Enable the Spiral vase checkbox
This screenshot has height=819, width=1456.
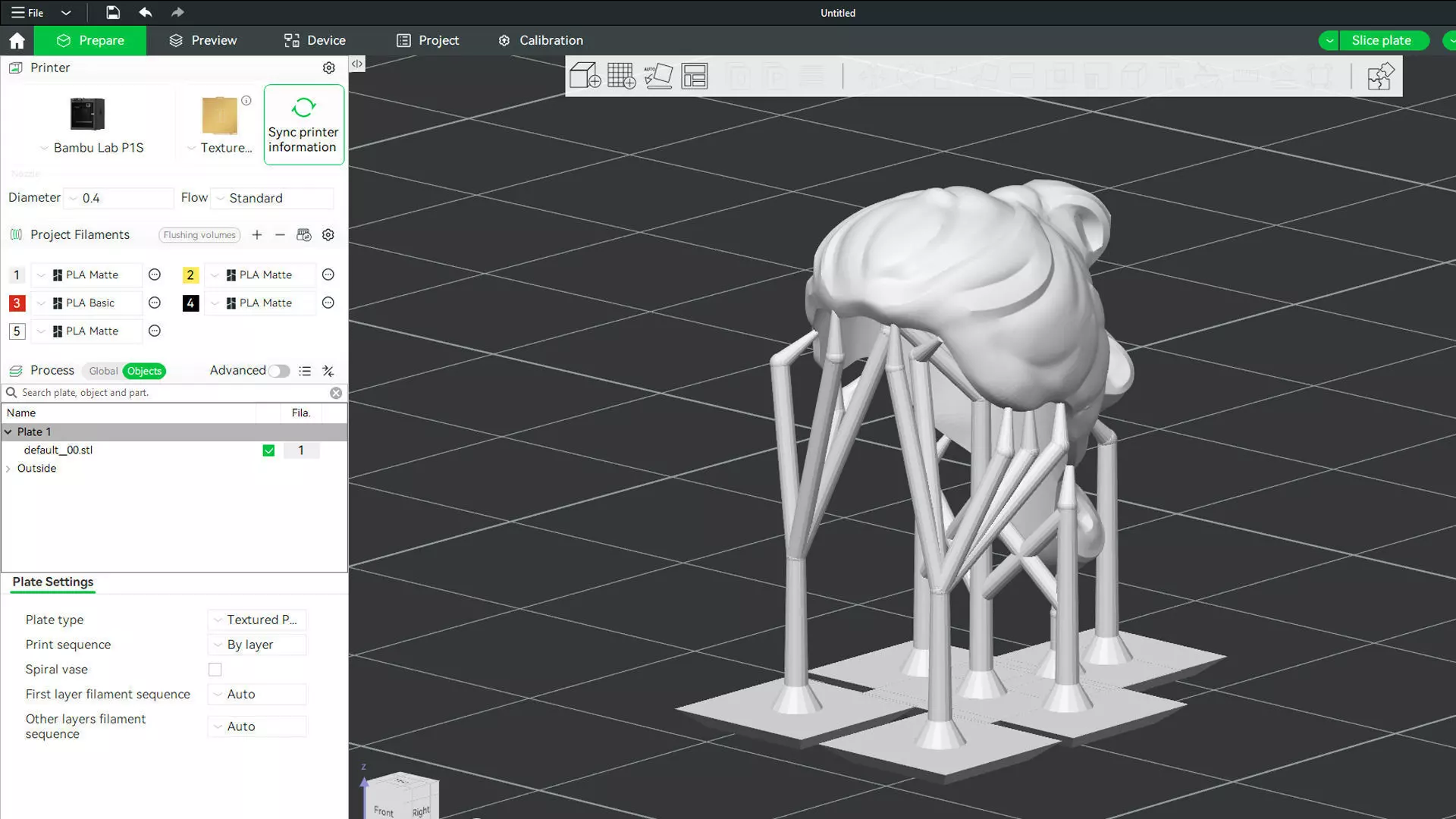point(215,670)
